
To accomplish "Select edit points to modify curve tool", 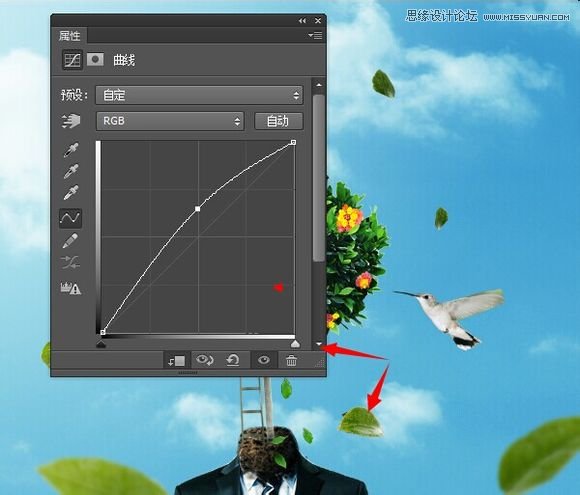I will click(70, 218).
